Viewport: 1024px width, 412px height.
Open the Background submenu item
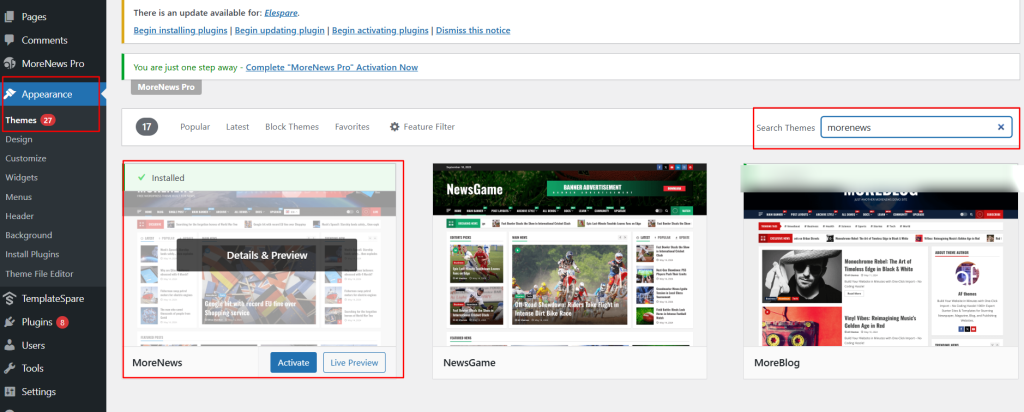(x=29, y=235)
